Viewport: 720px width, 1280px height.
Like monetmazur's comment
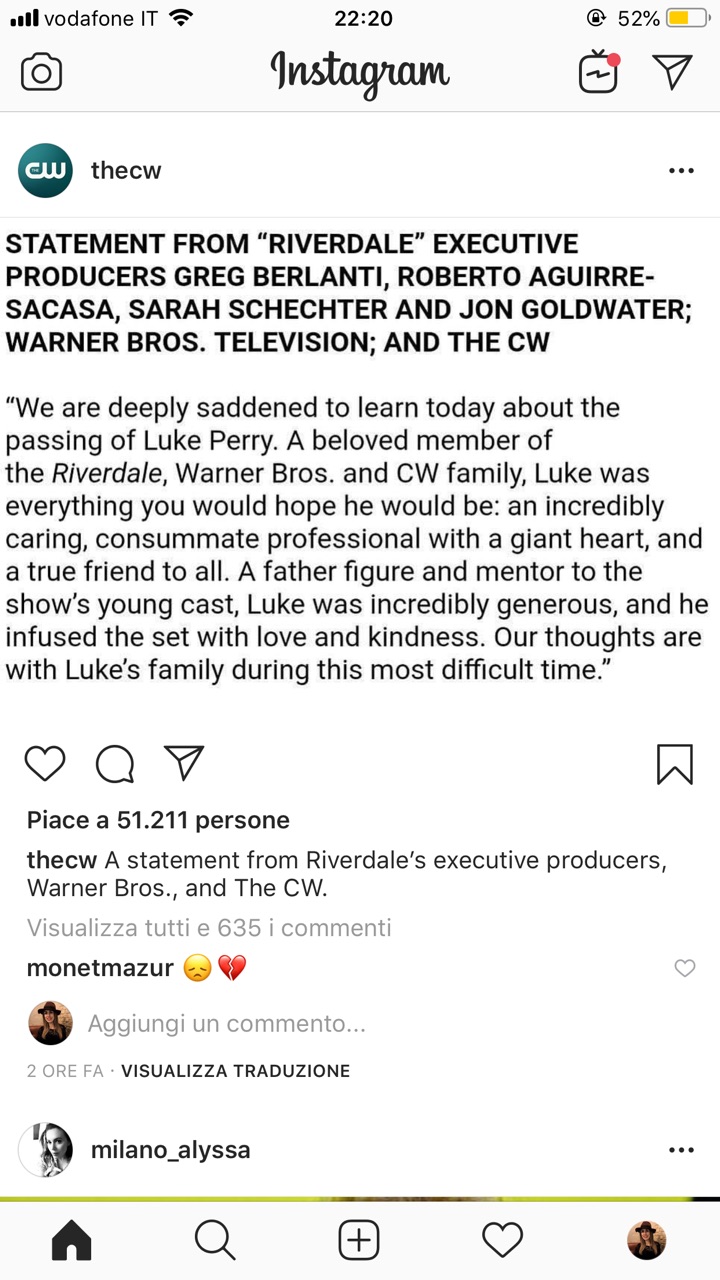[x=685, y=968]
